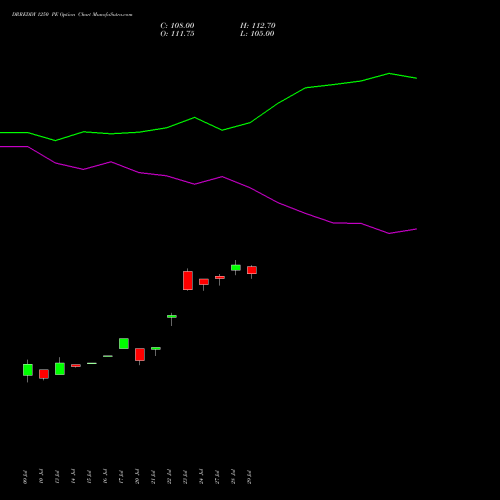Click the chart title text at top left
This screenshot has height=500, width=500.
pos(72,15)
